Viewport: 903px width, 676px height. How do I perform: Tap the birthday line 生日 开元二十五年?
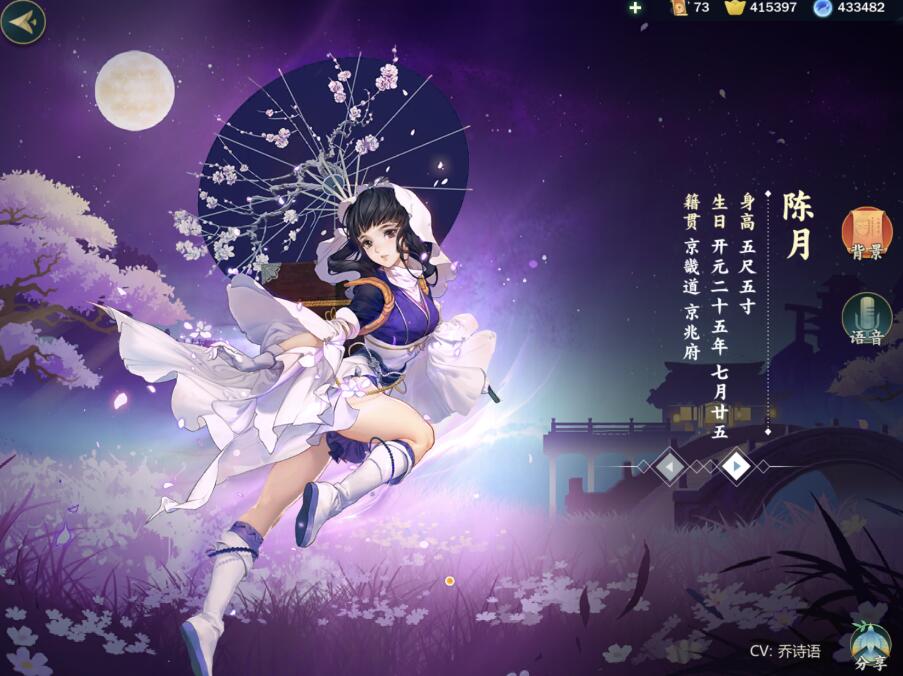720,316
